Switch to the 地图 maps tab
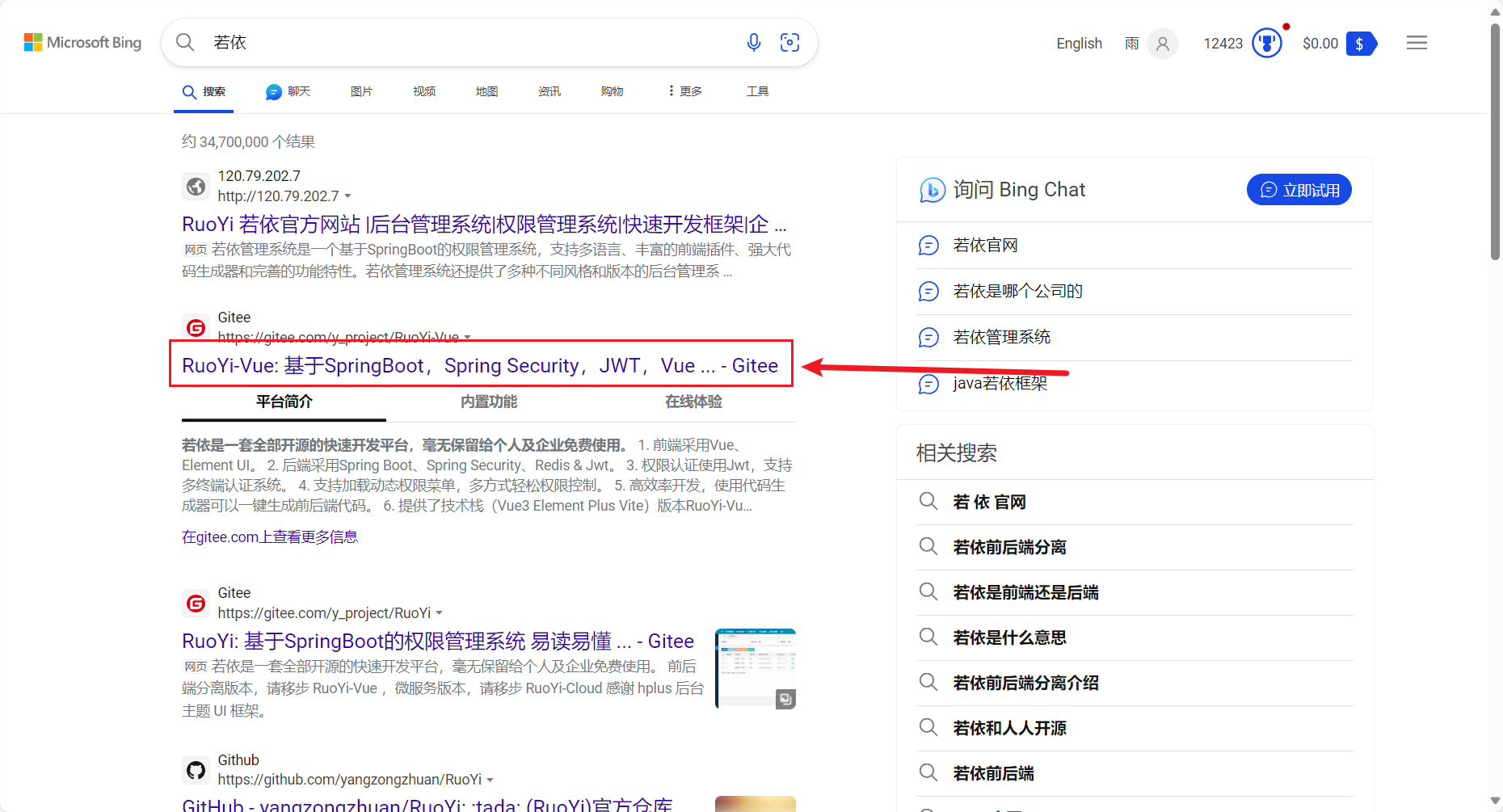Viewport: 1503px width, 812px height. click(486, 91)
